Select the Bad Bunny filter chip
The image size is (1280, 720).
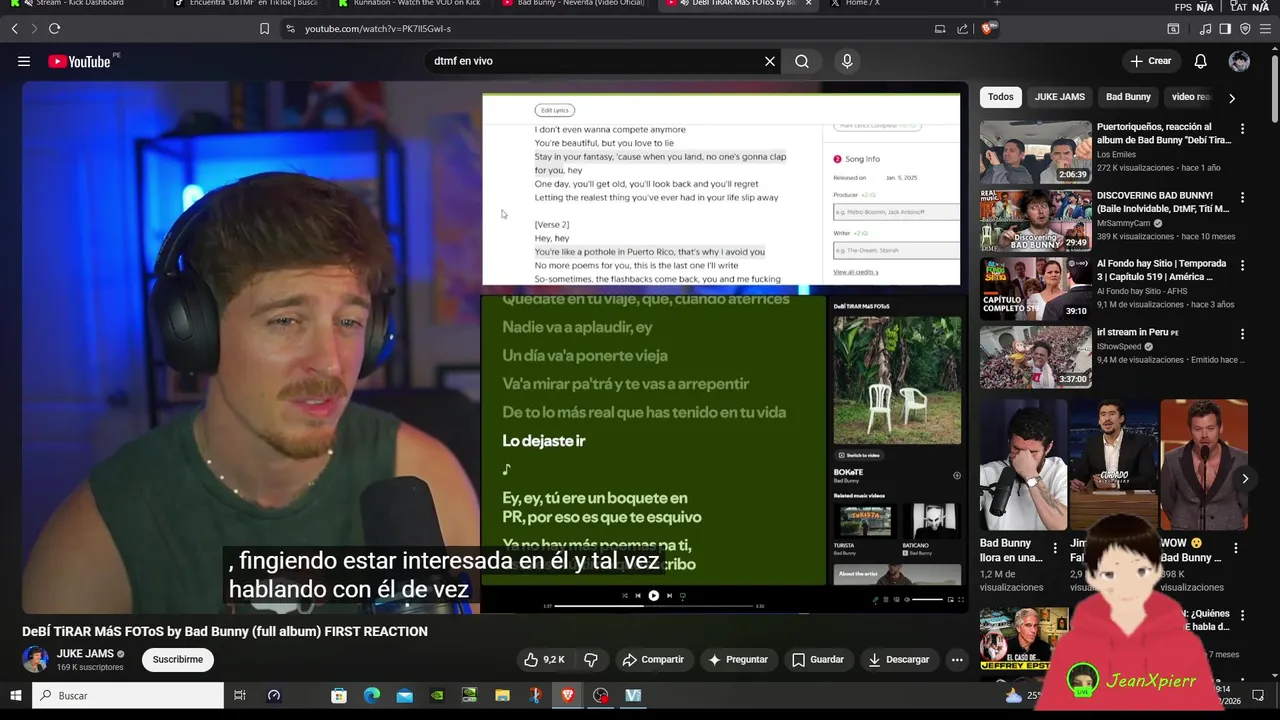tap(1128, 97)
